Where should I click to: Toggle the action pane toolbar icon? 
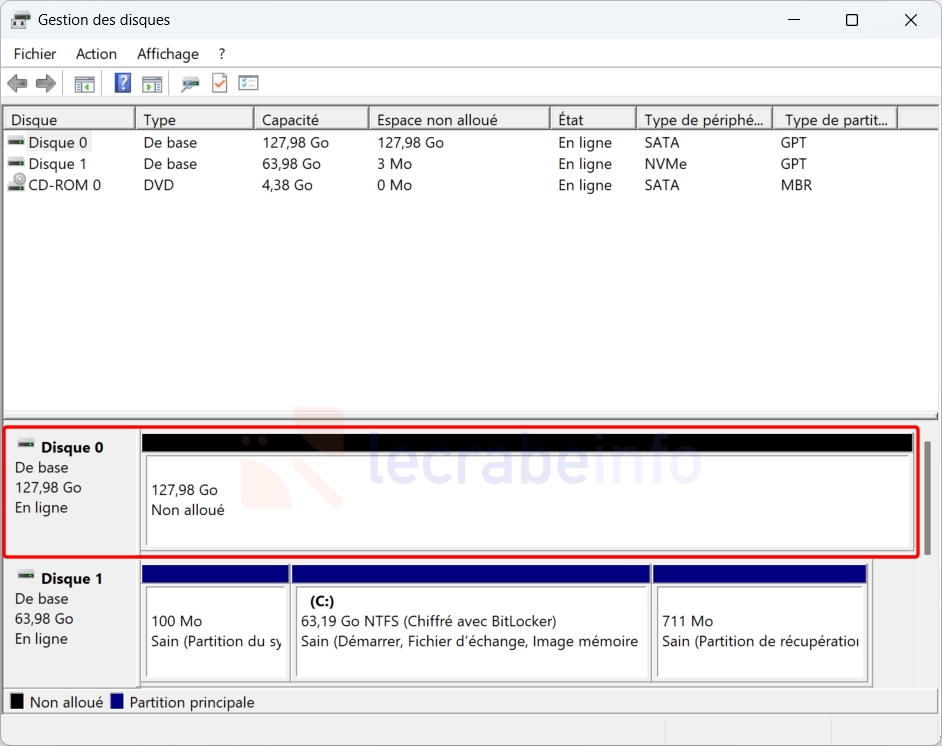point(152,84)
